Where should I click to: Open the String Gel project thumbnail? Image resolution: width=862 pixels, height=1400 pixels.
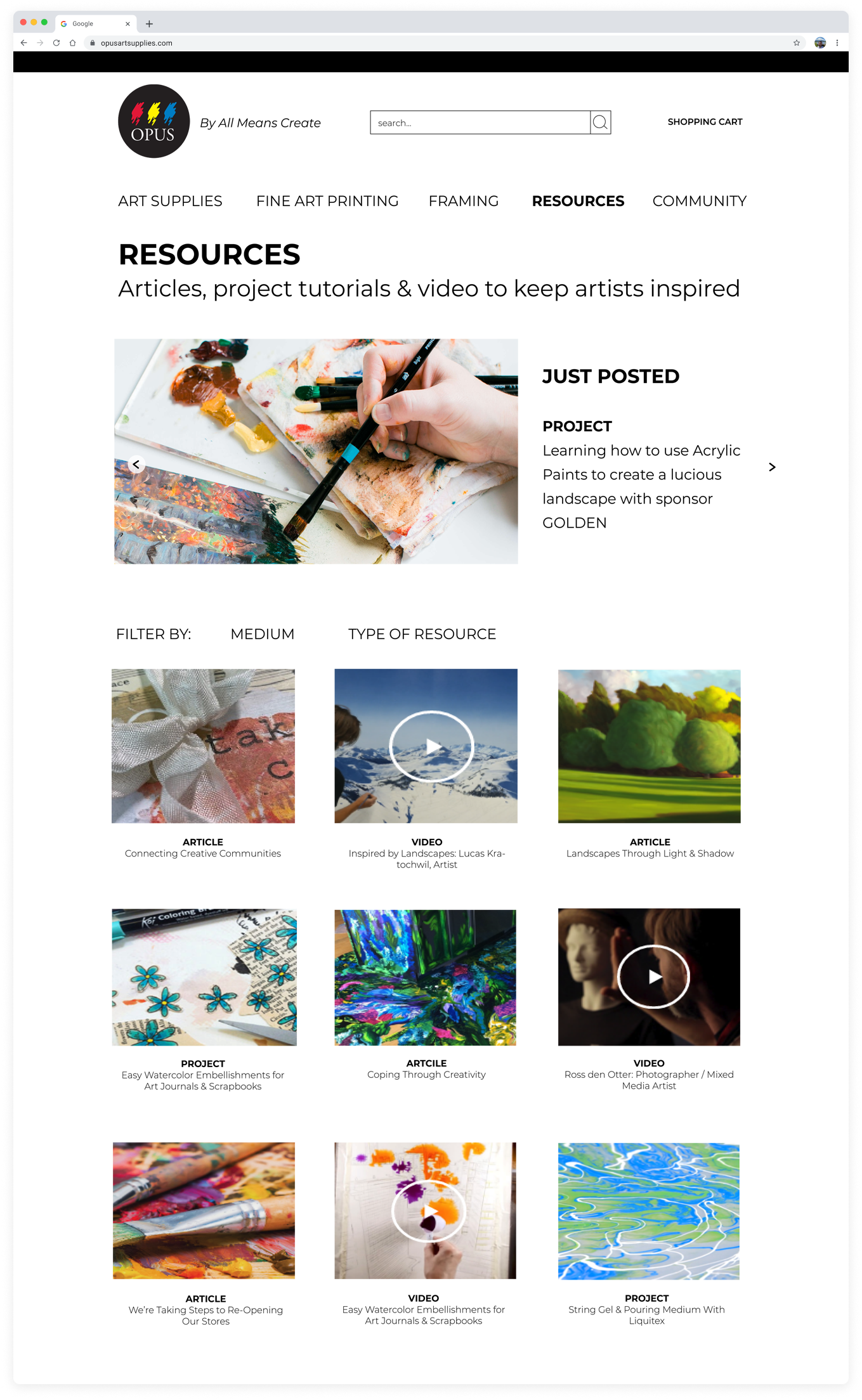coord(649,1211)
